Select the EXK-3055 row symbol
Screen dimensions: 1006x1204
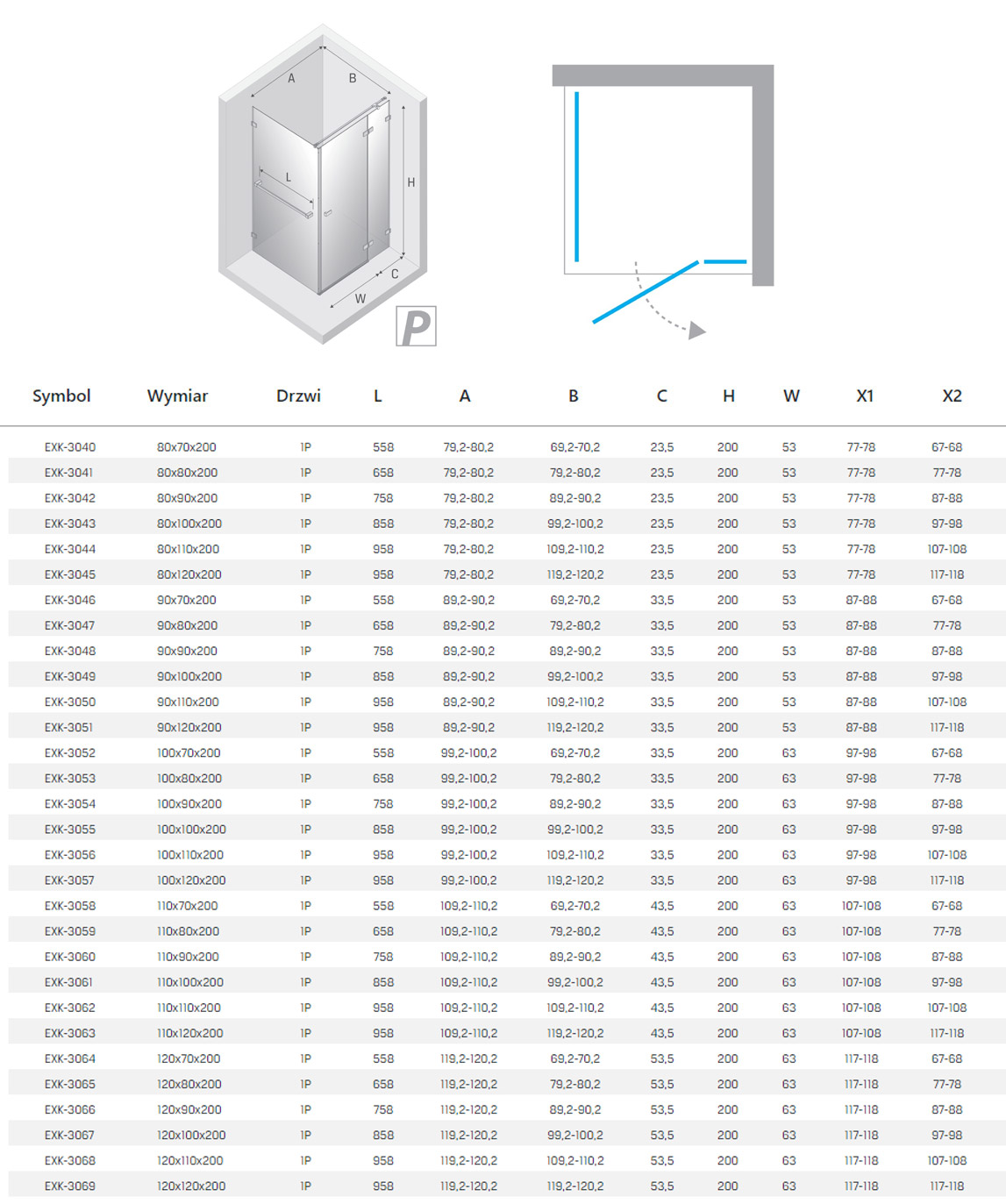tap(70, 830)
